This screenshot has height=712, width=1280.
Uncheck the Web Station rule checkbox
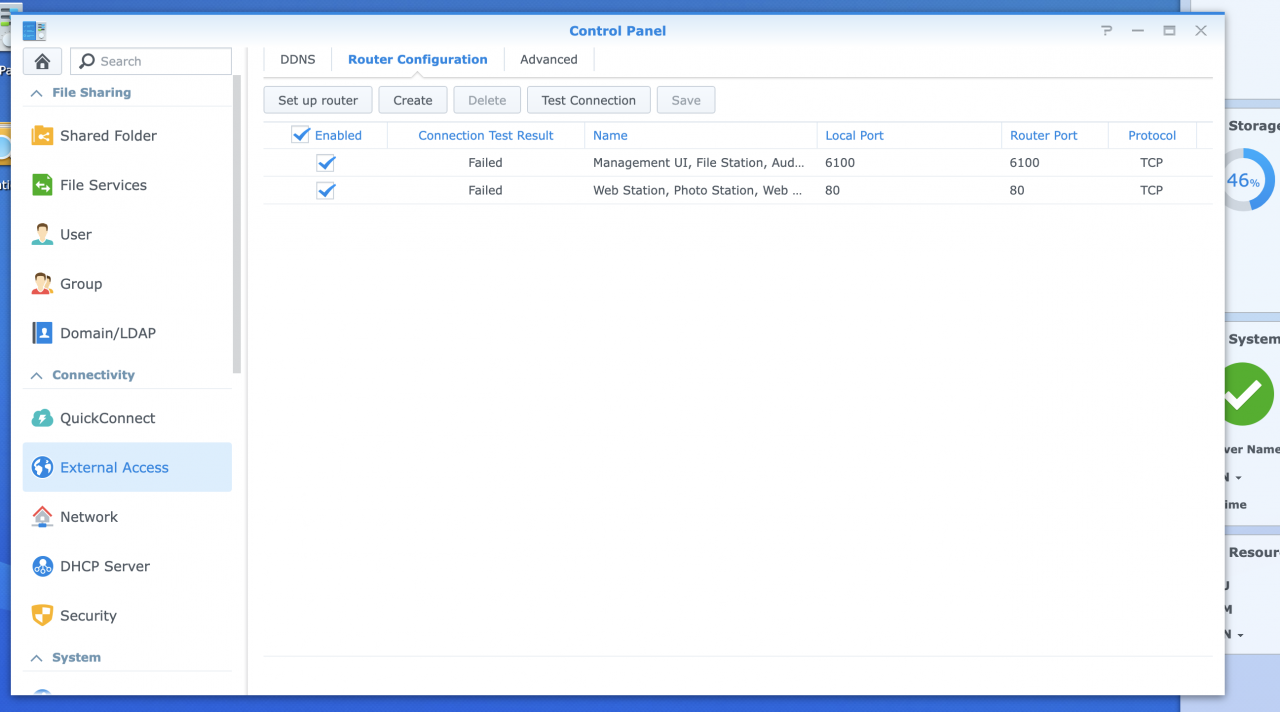tap(325, 190)
